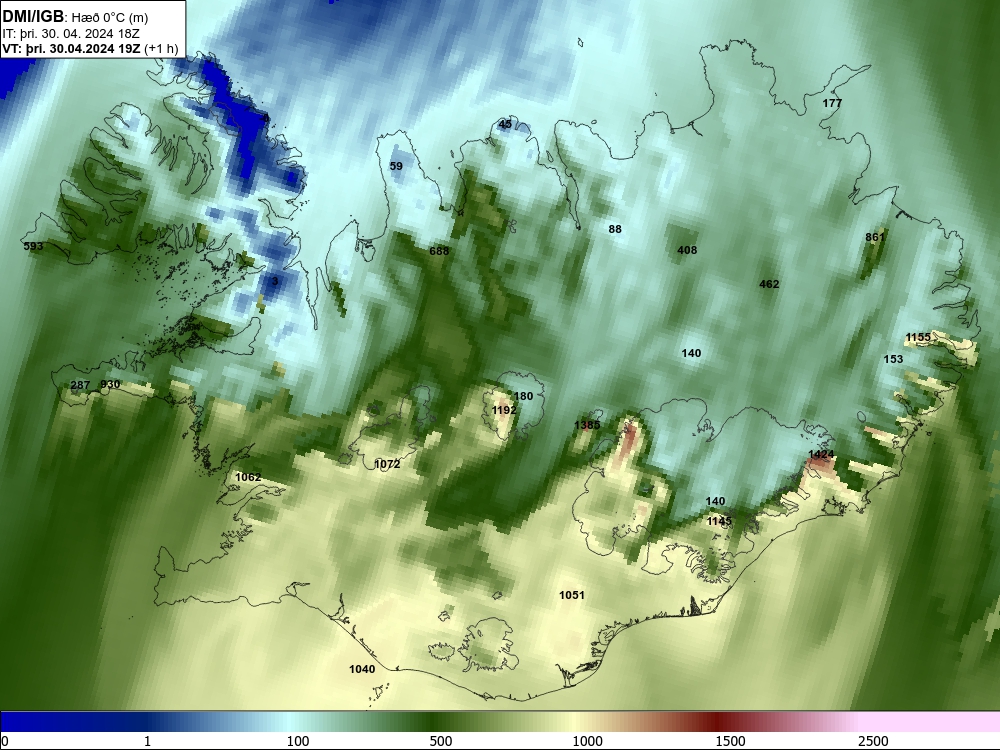Click the 3 value in the blue area
The image size is (1000, 750).
tap(275, 281)
